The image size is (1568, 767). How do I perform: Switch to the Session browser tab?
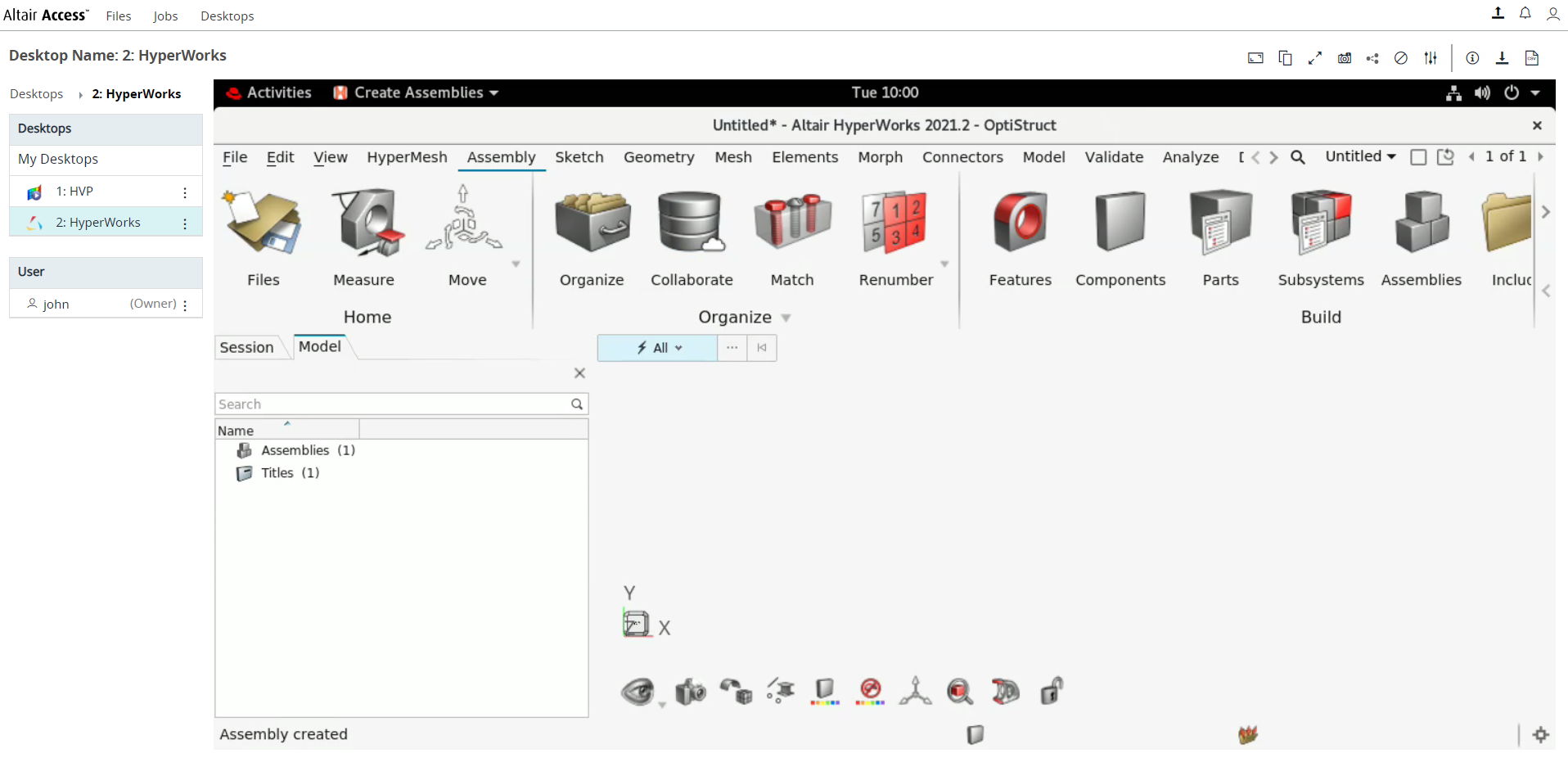click(246, 347)
